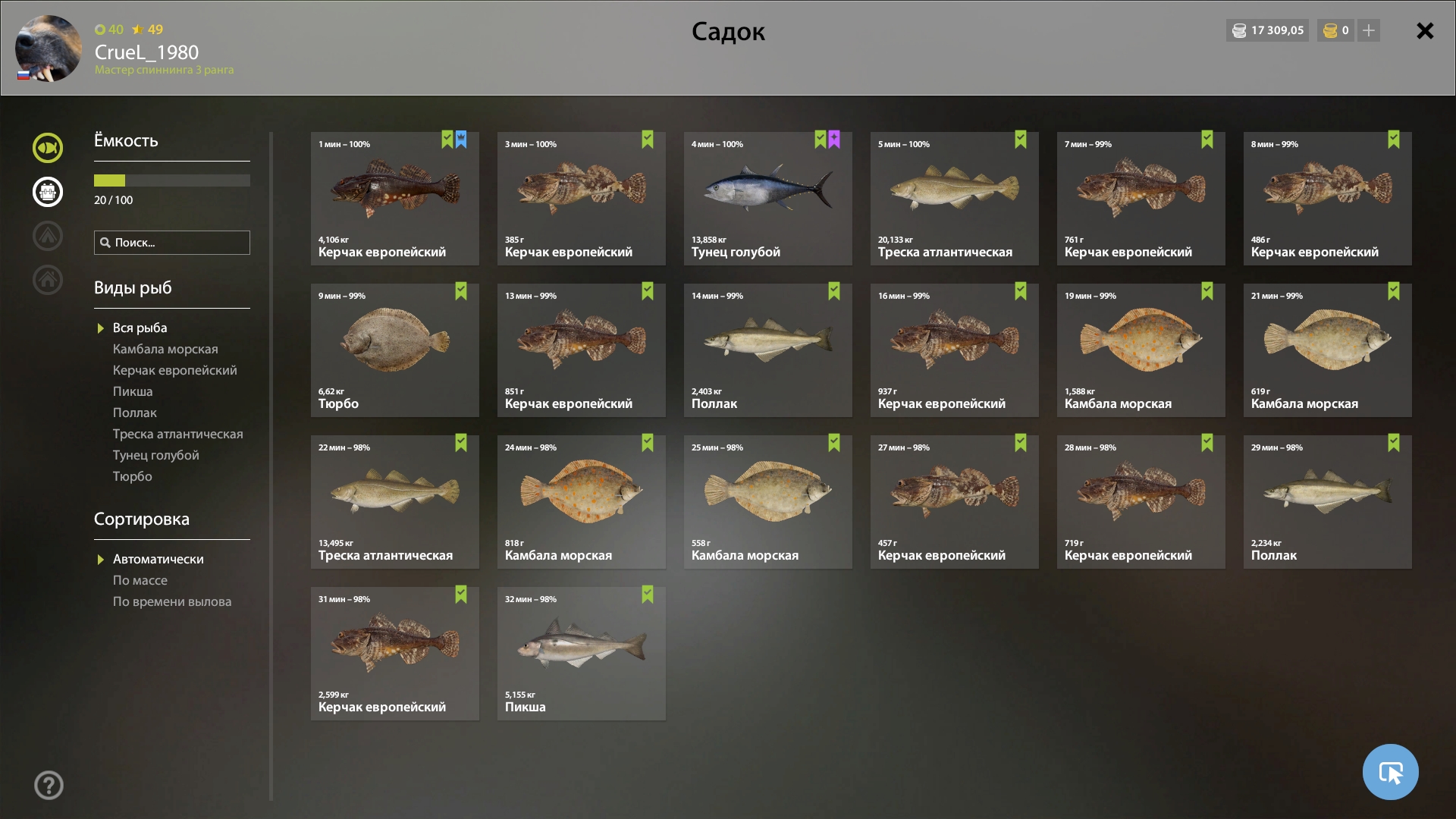
Task: Open the fish keepnet sidebar icon
Action: (47, 148)
